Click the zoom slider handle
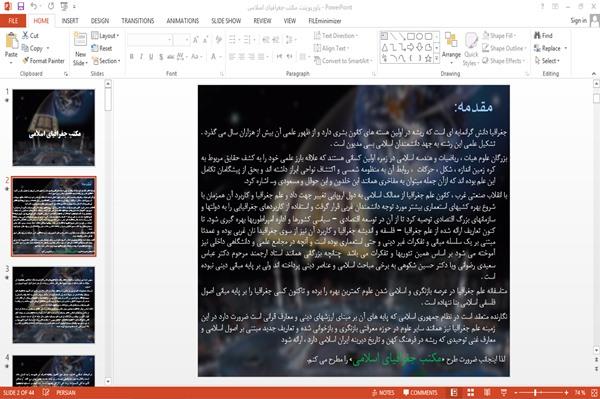This screenshot has width=600, height=399. [535, 392]
